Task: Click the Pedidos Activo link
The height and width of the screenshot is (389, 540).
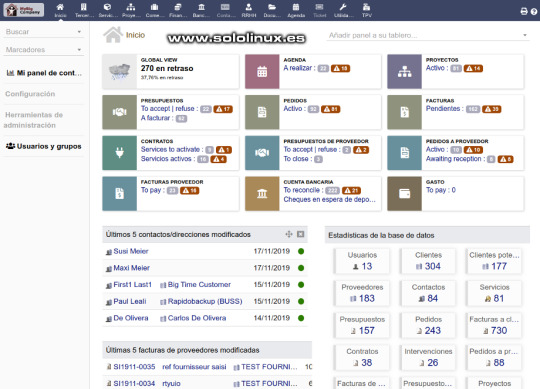Action: point(294,109)
